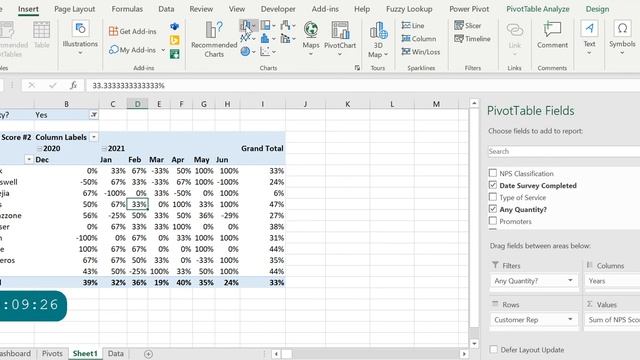Open the Insert ribbon tab
Screen dimensions: 640x360
[x=28, y=9]
